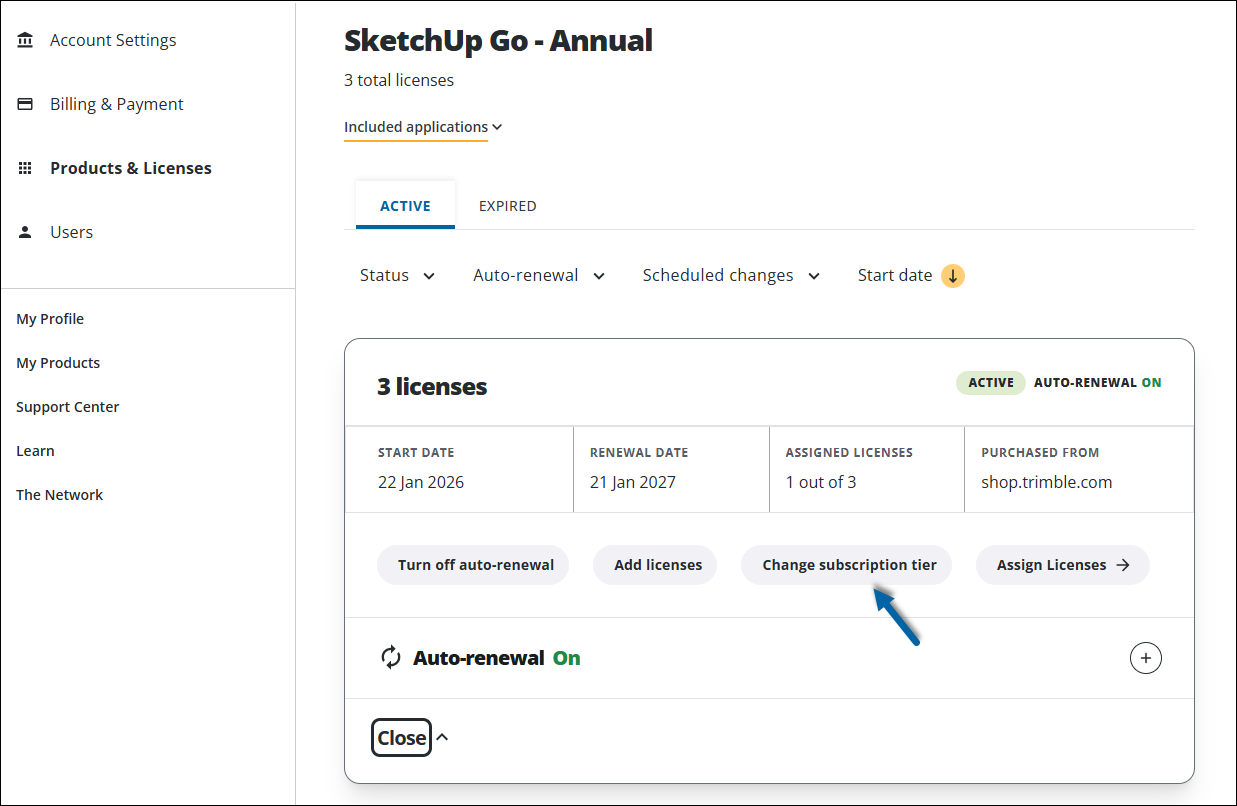Click Turn off auto-renewal button

point(473,565)
